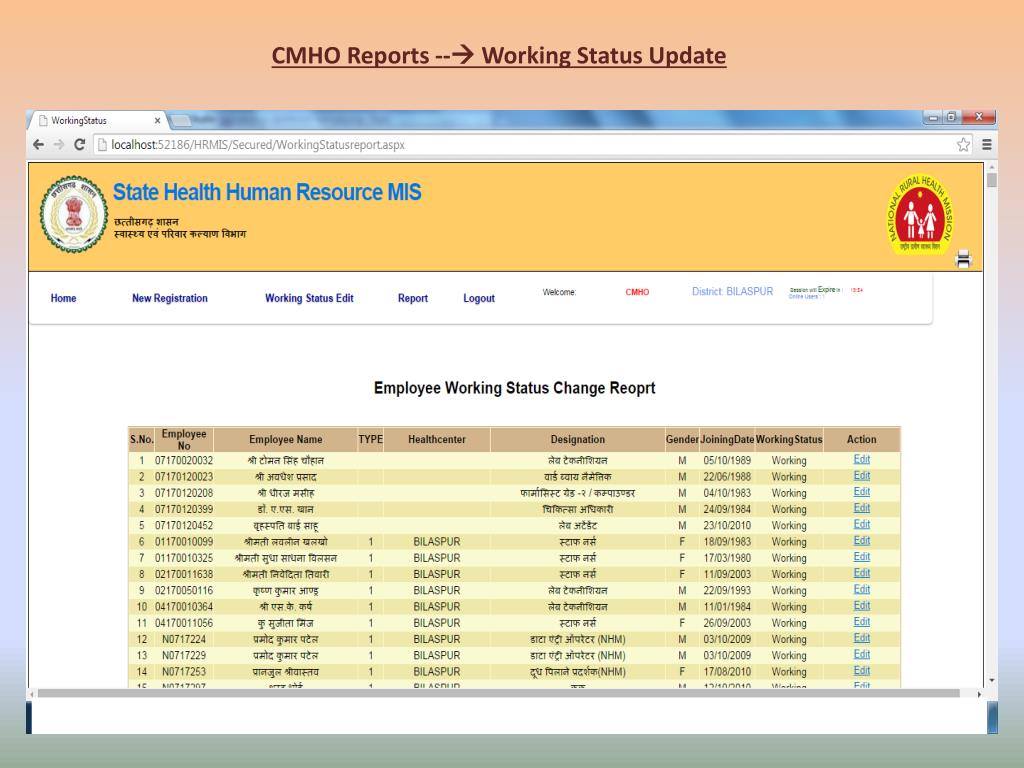
Task: Click the red CMHO username text
Action: [x=637, y=292]
